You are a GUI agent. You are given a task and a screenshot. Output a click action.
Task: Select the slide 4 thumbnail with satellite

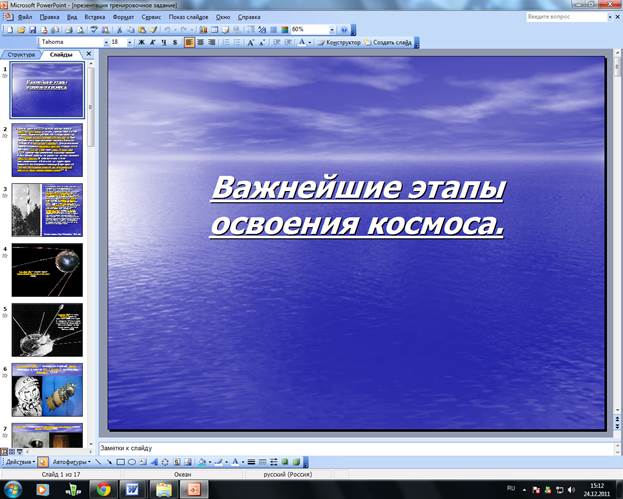click(47, 269)
